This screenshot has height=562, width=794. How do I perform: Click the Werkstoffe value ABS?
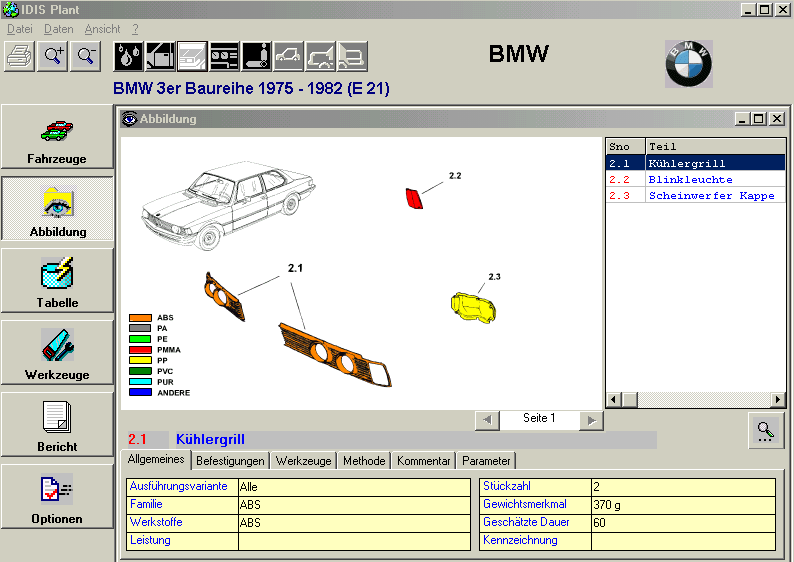coord(354,523)
